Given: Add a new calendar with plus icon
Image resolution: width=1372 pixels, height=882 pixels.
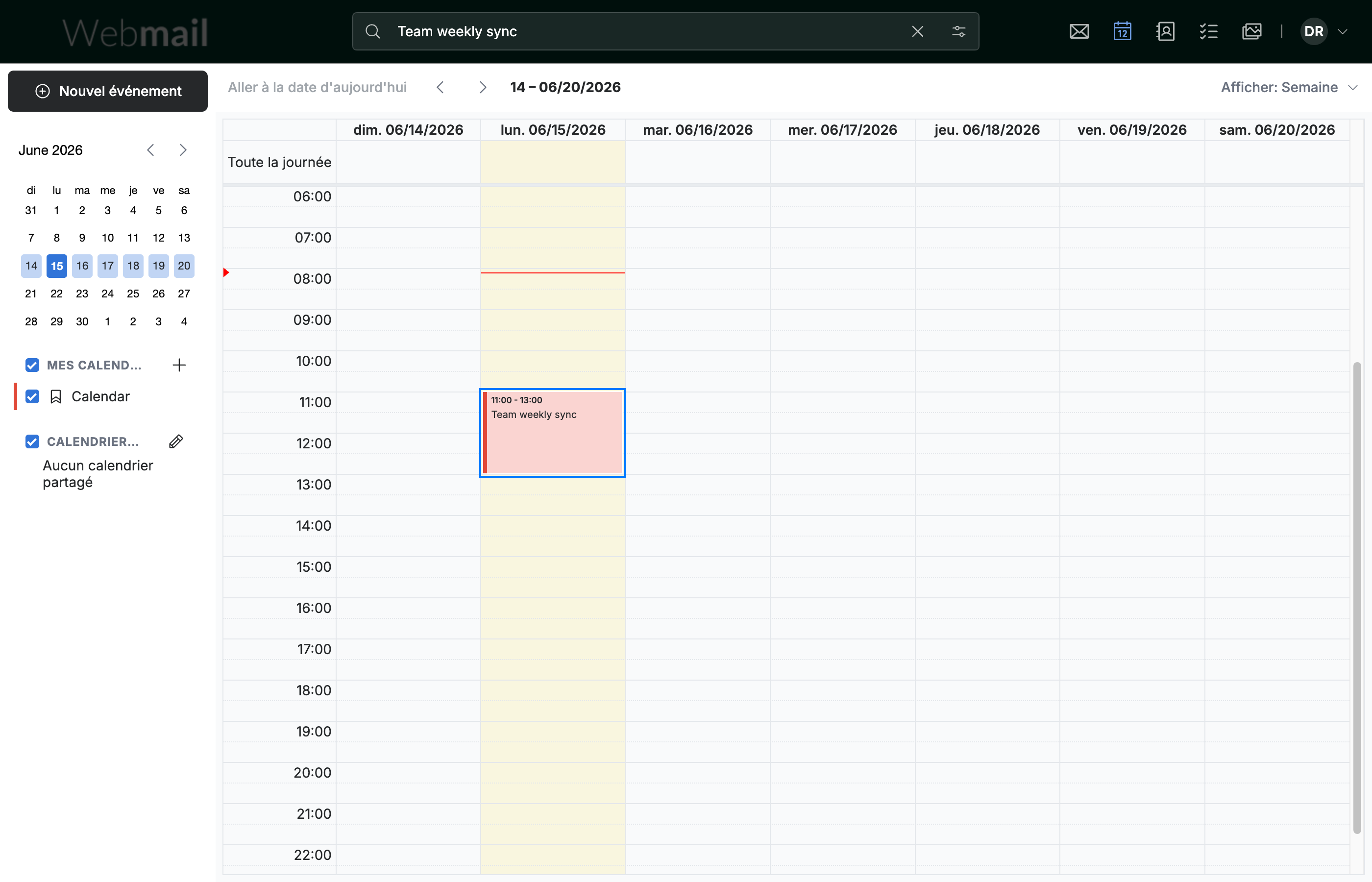Looking at the screenshot, I should tap(179, 365).
